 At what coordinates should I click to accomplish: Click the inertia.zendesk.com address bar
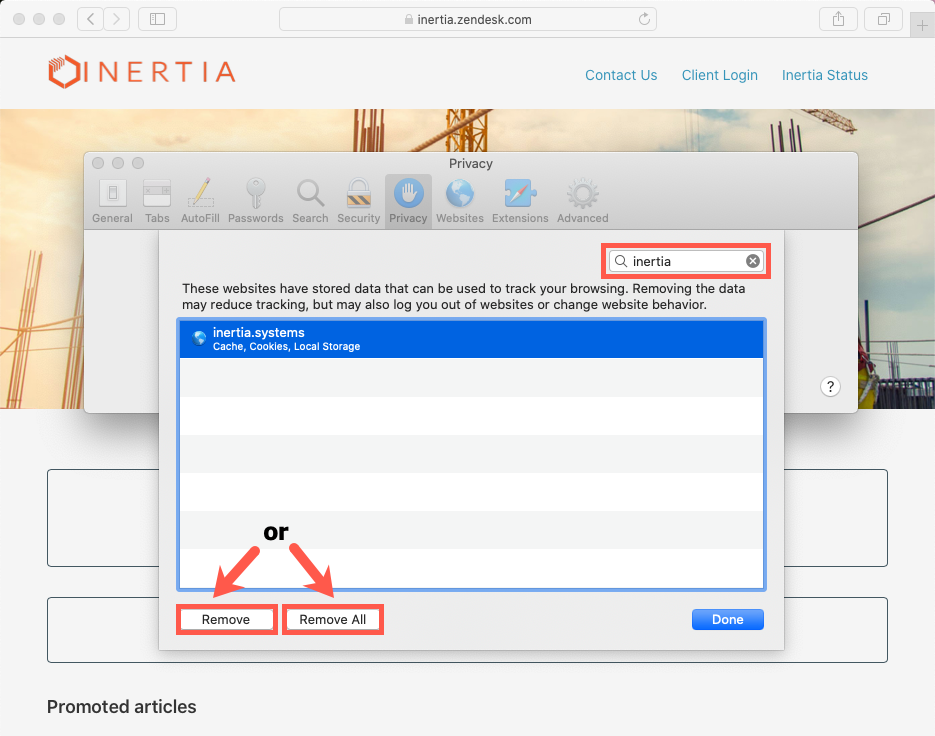coord(468,19)
